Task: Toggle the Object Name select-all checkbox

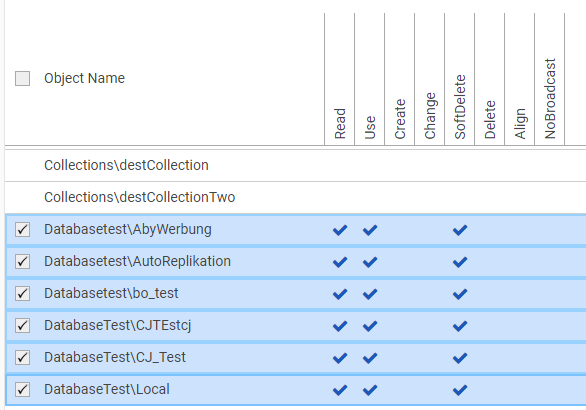Action: tap(22, 78)
